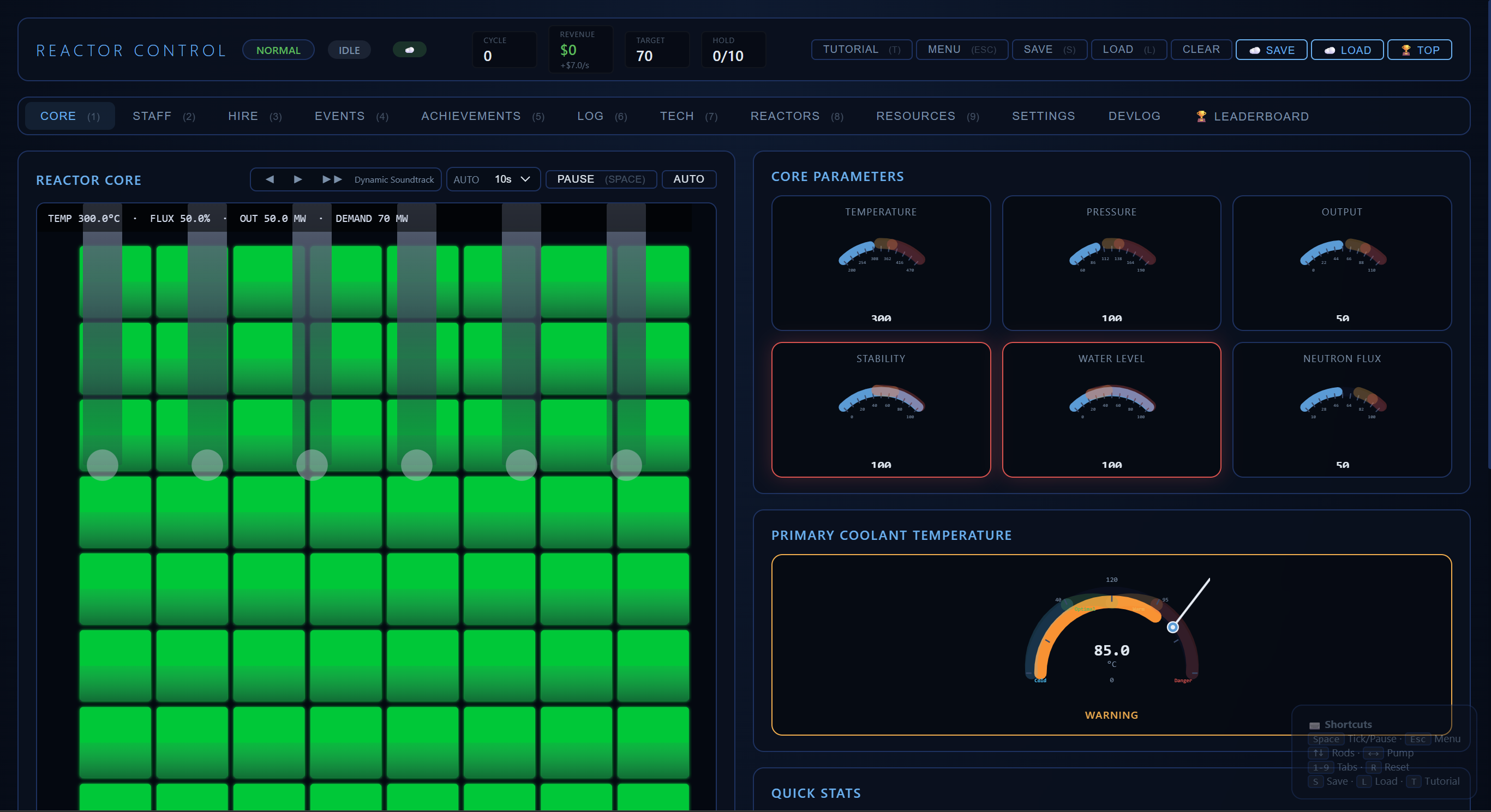This screenshot has height=812, width=1491.
Task: Click the FLUX 50.0% readout
Action: (180, 218)
